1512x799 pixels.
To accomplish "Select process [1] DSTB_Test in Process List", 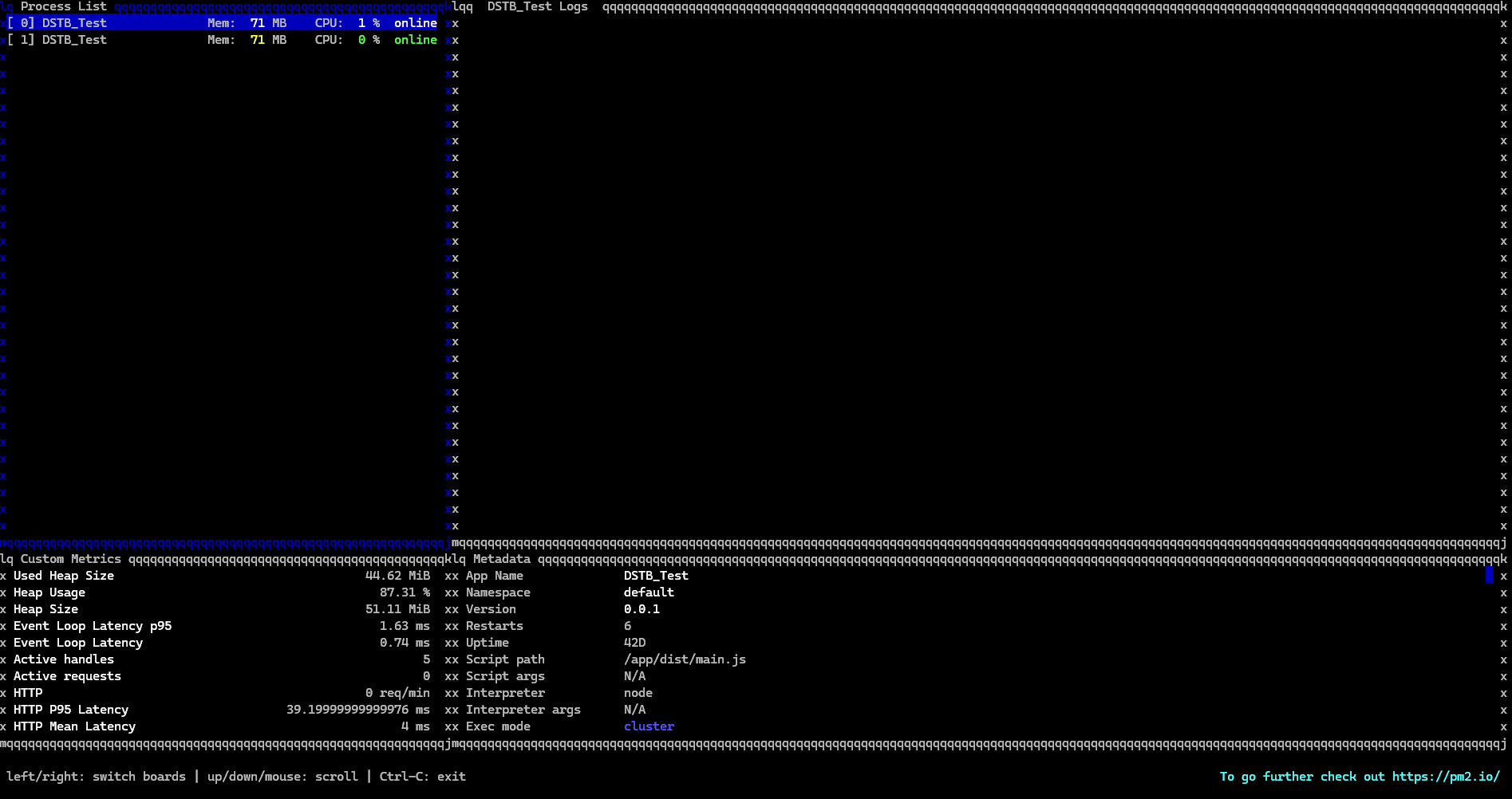I will 74,40.
